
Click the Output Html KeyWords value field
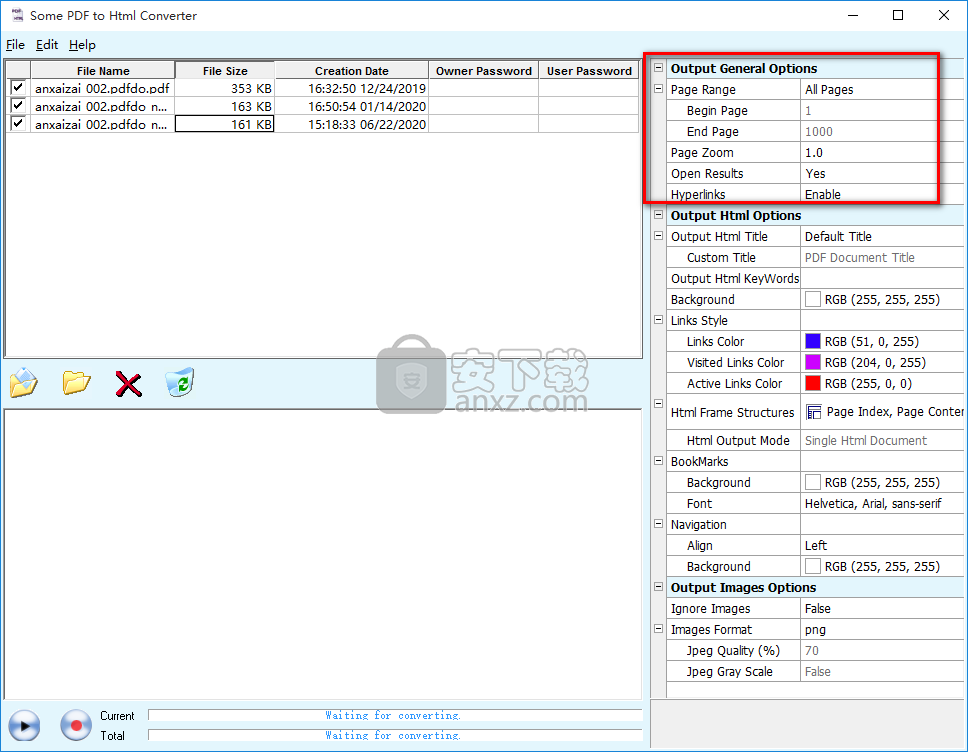tap(882, 278)
